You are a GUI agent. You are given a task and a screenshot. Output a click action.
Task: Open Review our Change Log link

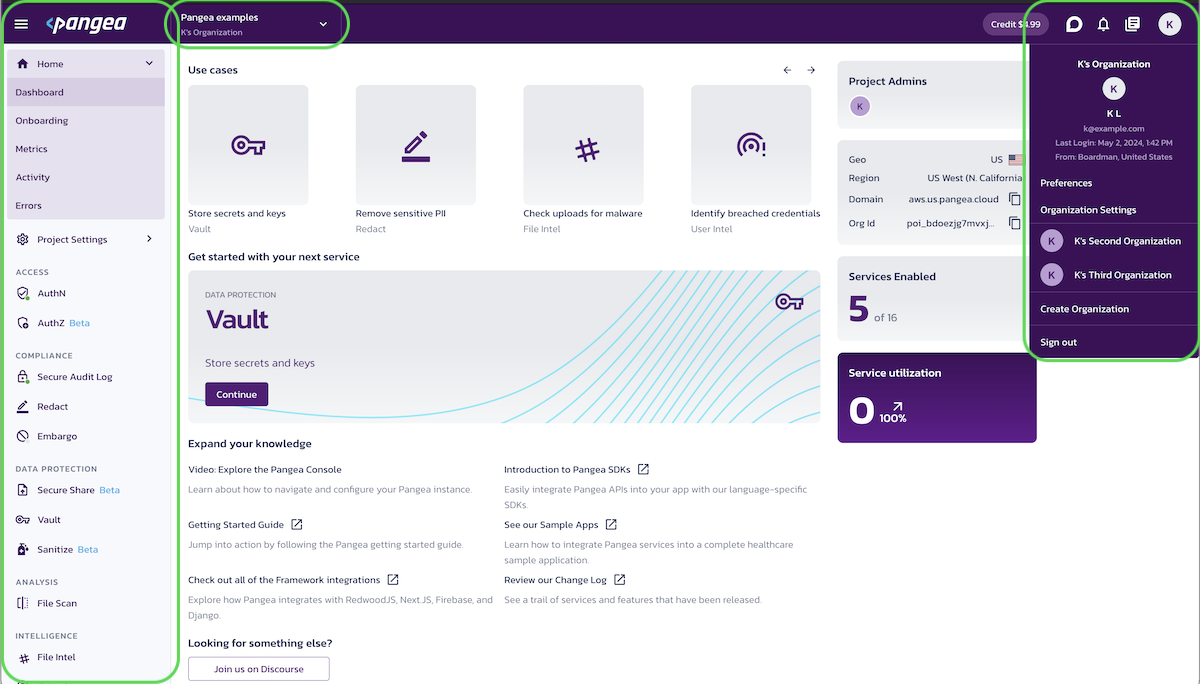(x=555, y=580)
